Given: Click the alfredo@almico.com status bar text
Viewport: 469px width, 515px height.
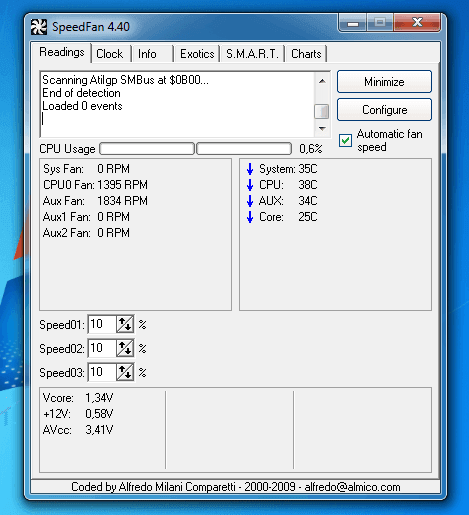Looking at the screenshot, I should [x=352, y=487].
